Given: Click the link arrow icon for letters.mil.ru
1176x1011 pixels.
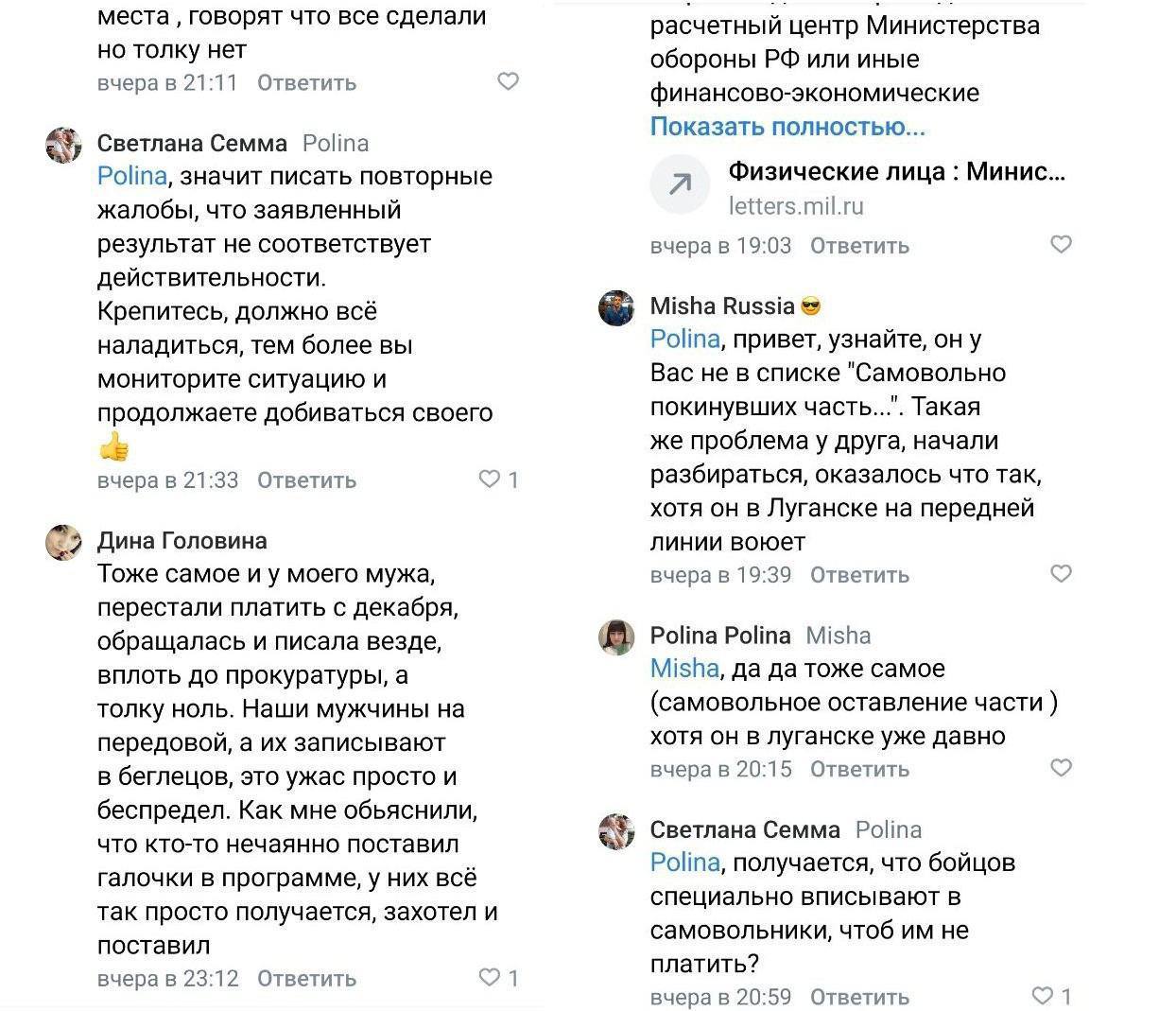Looking at the screenshot, I should click(679, 186).
